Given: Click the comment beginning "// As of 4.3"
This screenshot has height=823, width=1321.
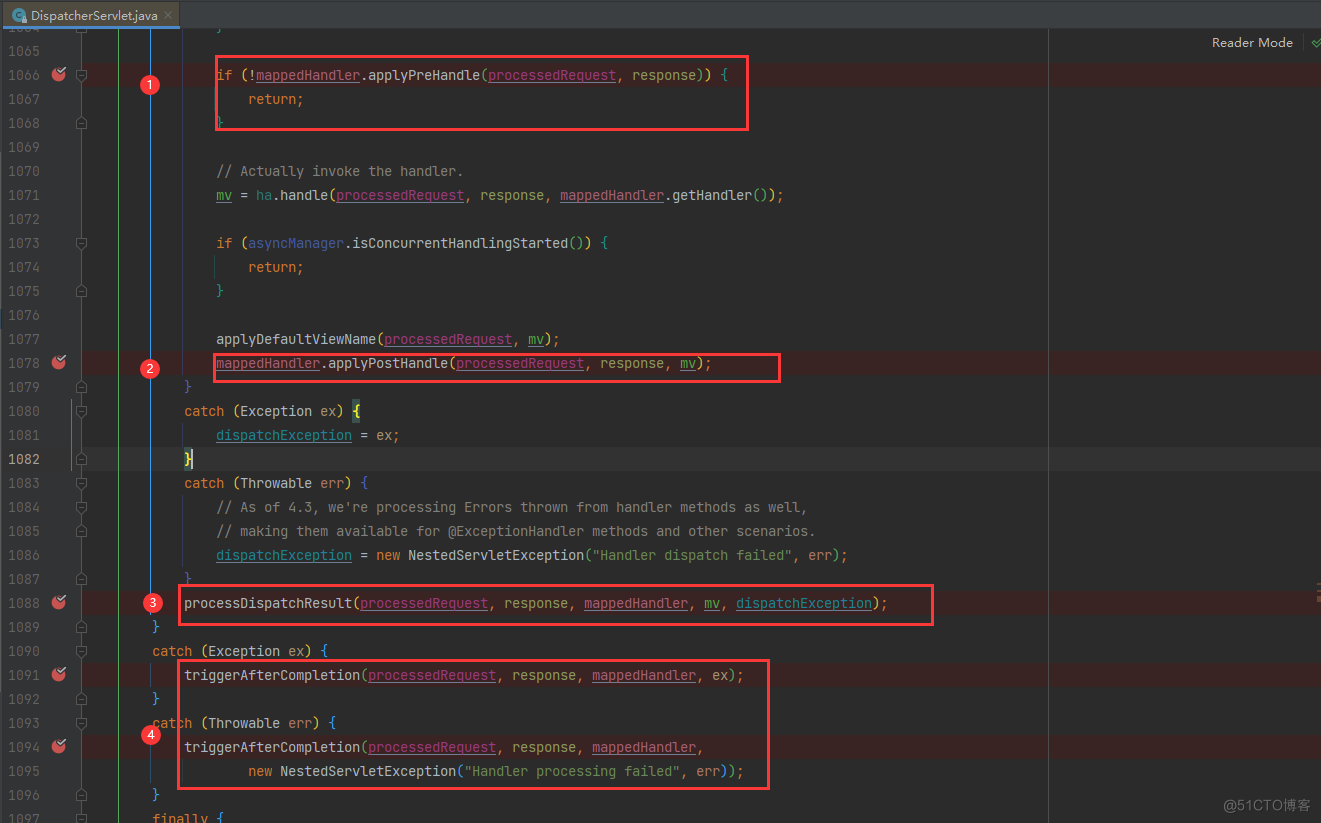Looking at the screenshot, I should (512, 507).
